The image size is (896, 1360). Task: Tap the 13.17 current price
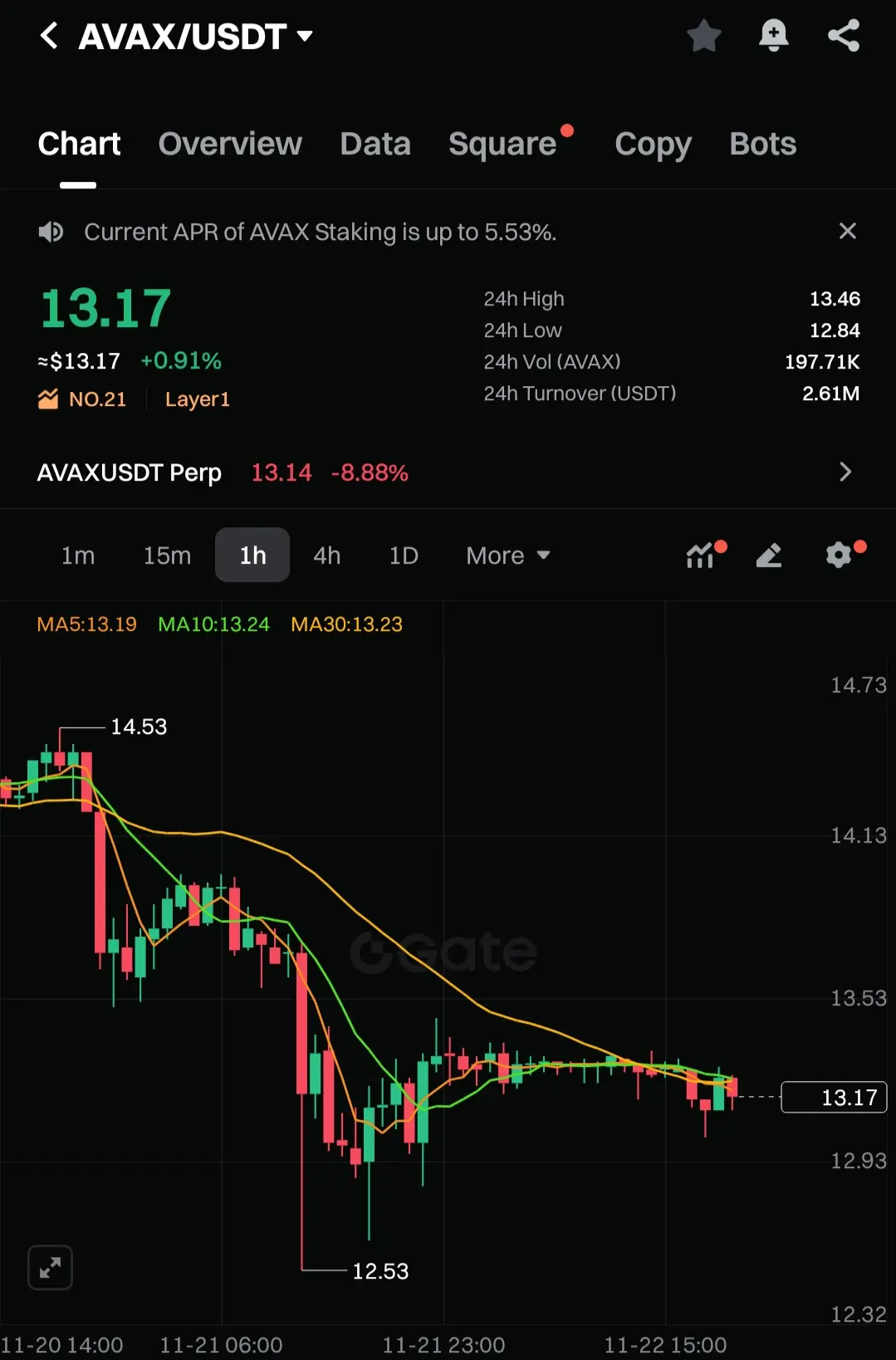coord(105,308)
